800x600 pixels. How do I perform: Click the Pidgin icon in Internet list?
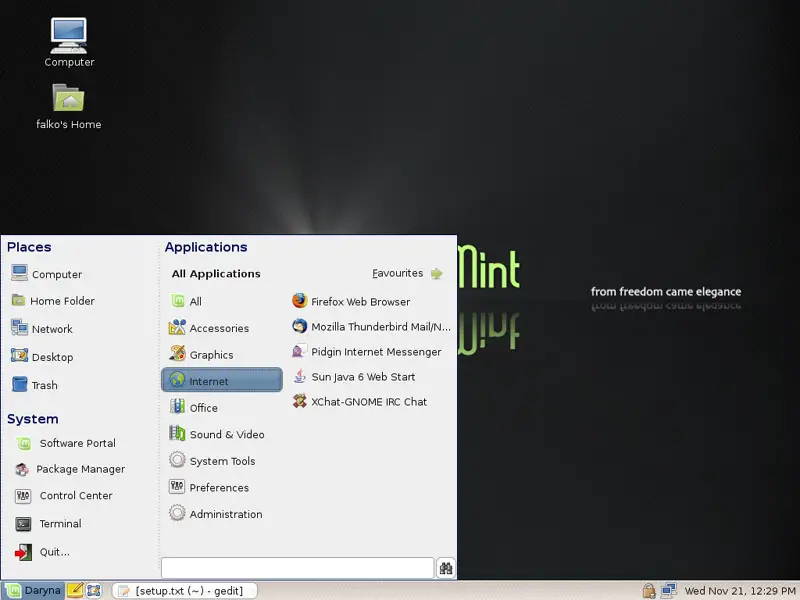click(299, 351)
